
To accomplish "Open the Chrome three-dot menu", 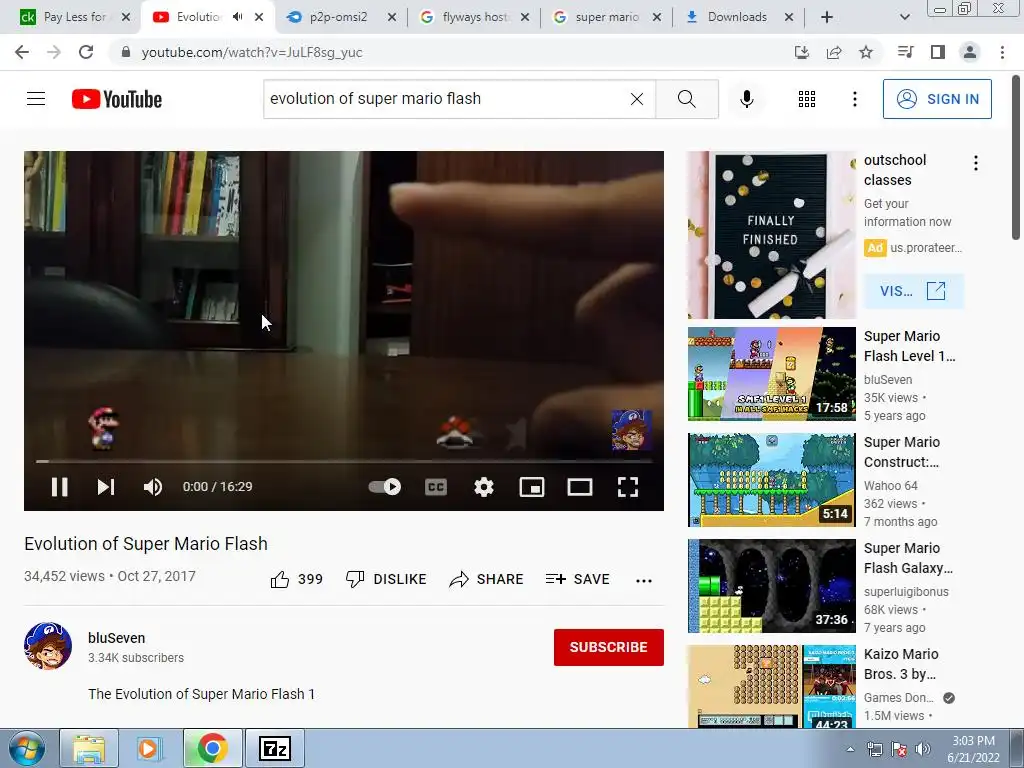I will (1002, 52).
